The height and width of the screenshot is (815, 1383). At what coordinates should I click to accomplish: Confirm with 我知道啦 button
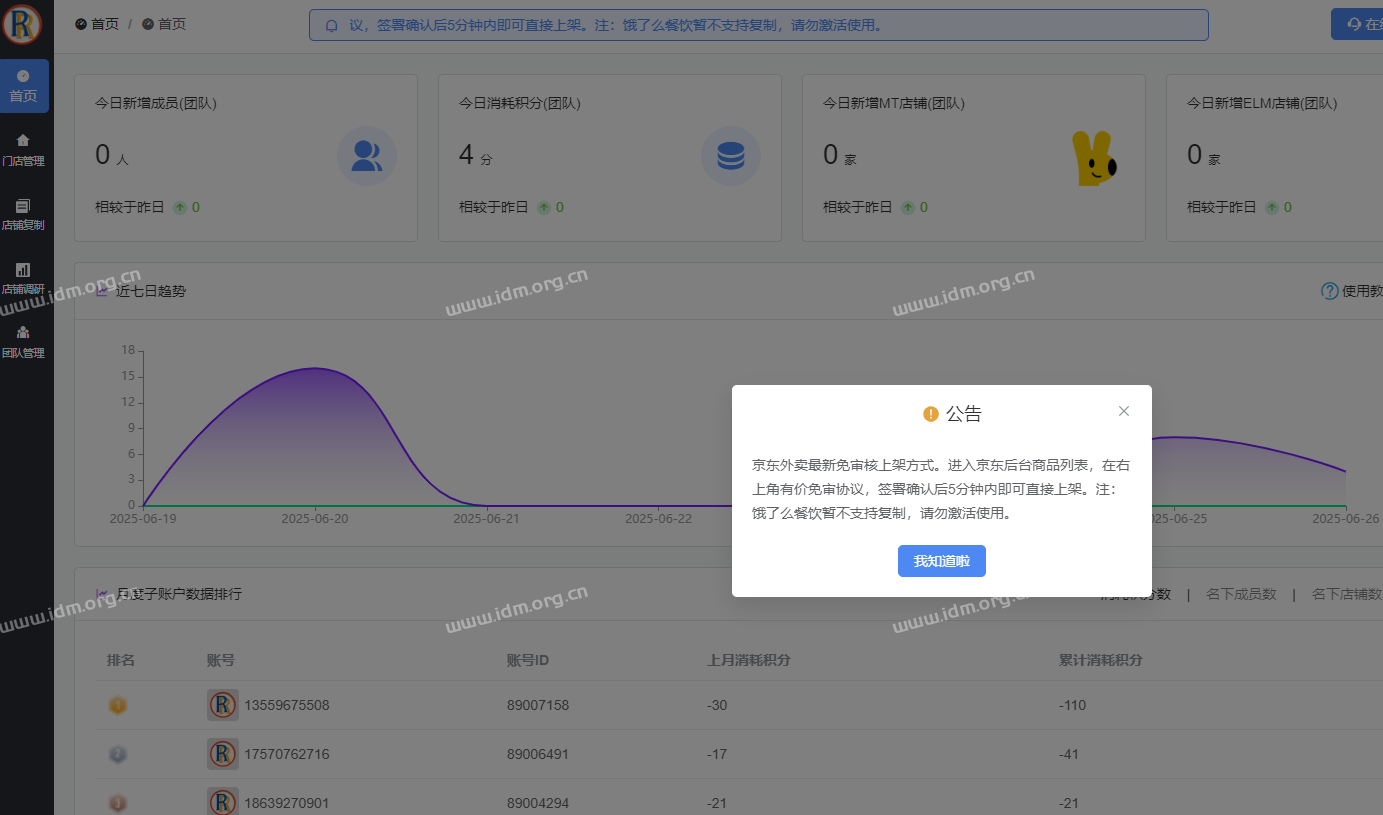click(x=942, y=561)
